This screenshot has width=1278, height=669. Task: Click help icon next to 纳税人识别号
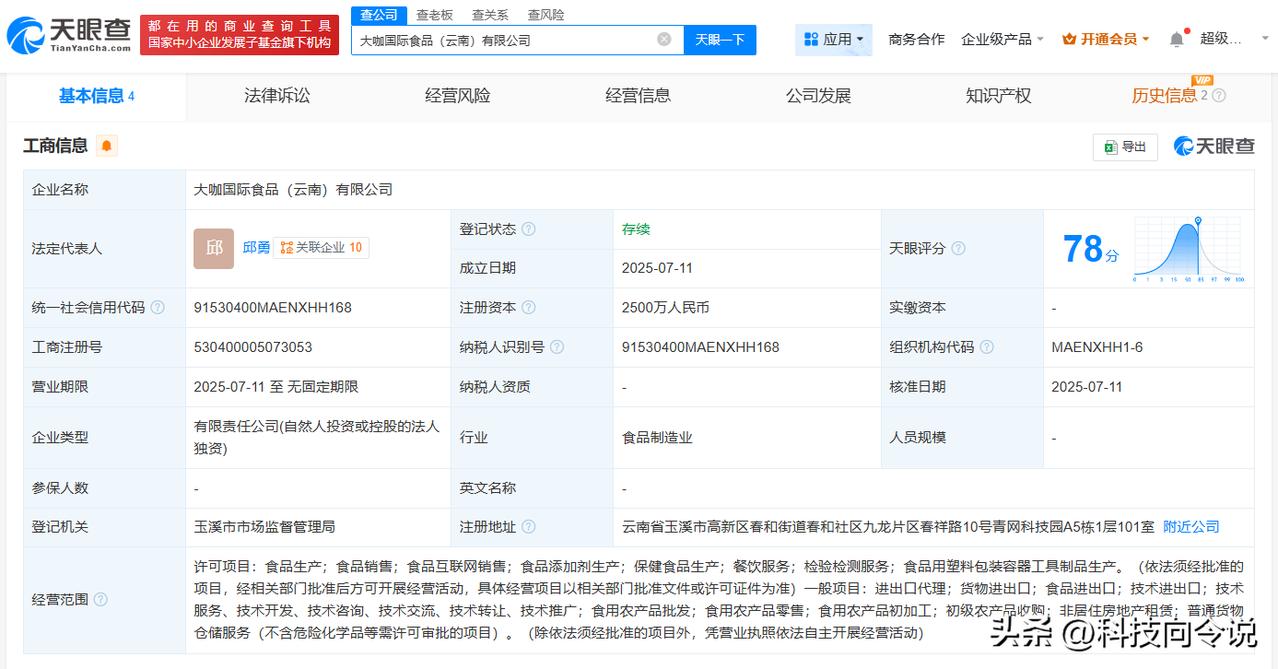point(557,347)
